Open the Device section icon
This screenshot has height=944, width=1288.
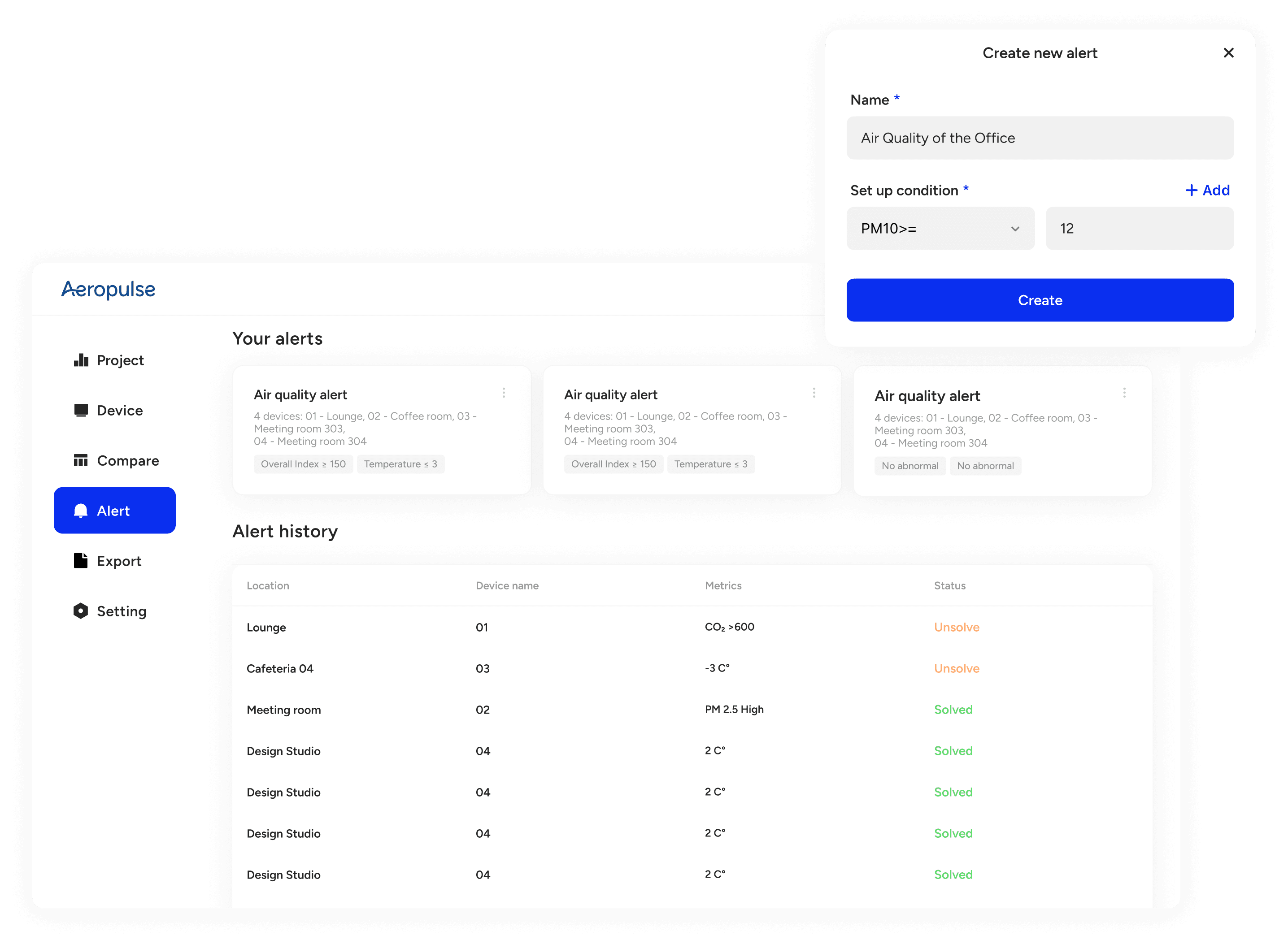[x=81, y=410]
